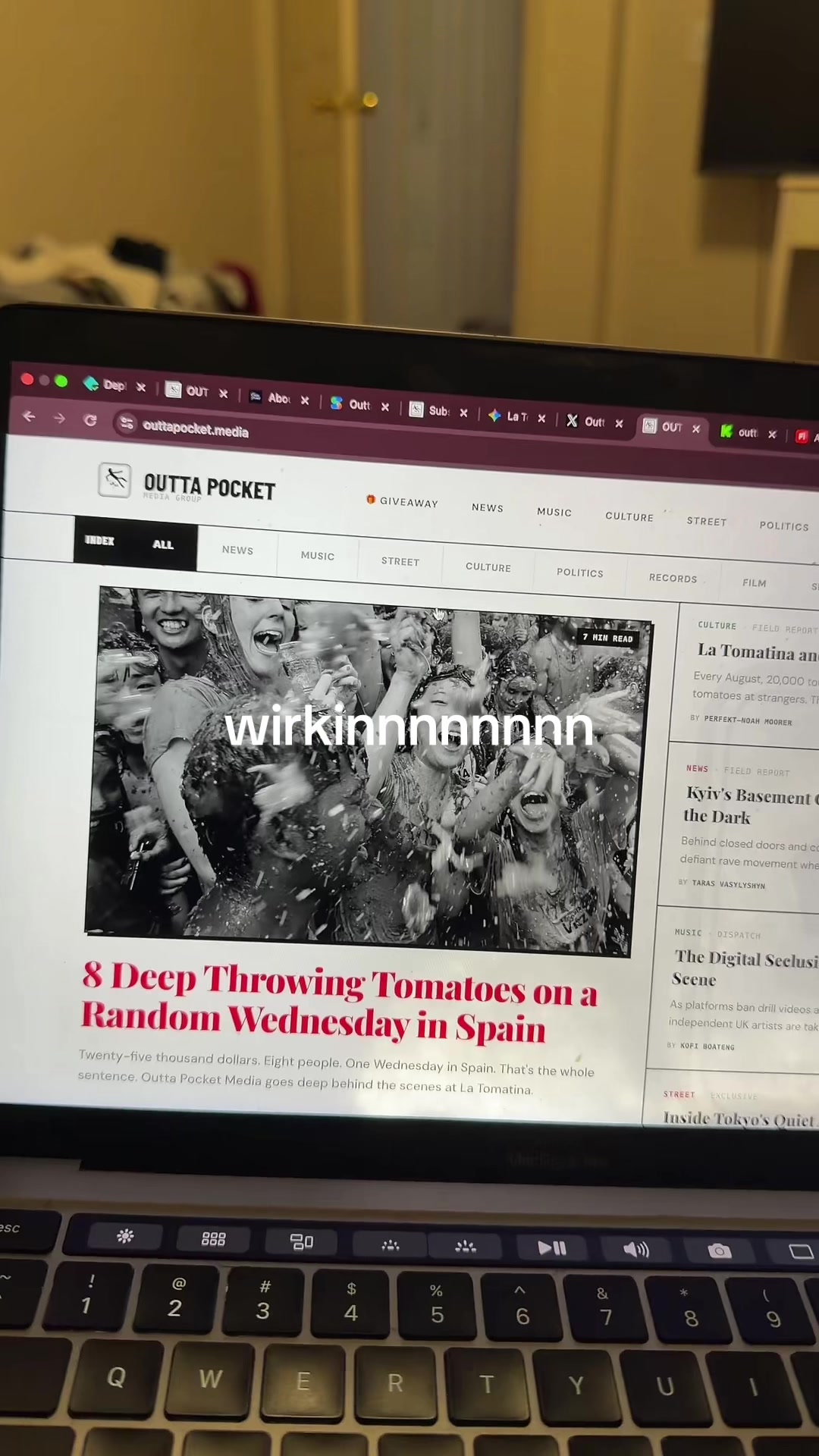Screen dimensions: 819x1456
Task: Switch to the Sub tab
Action: point(429,410)
